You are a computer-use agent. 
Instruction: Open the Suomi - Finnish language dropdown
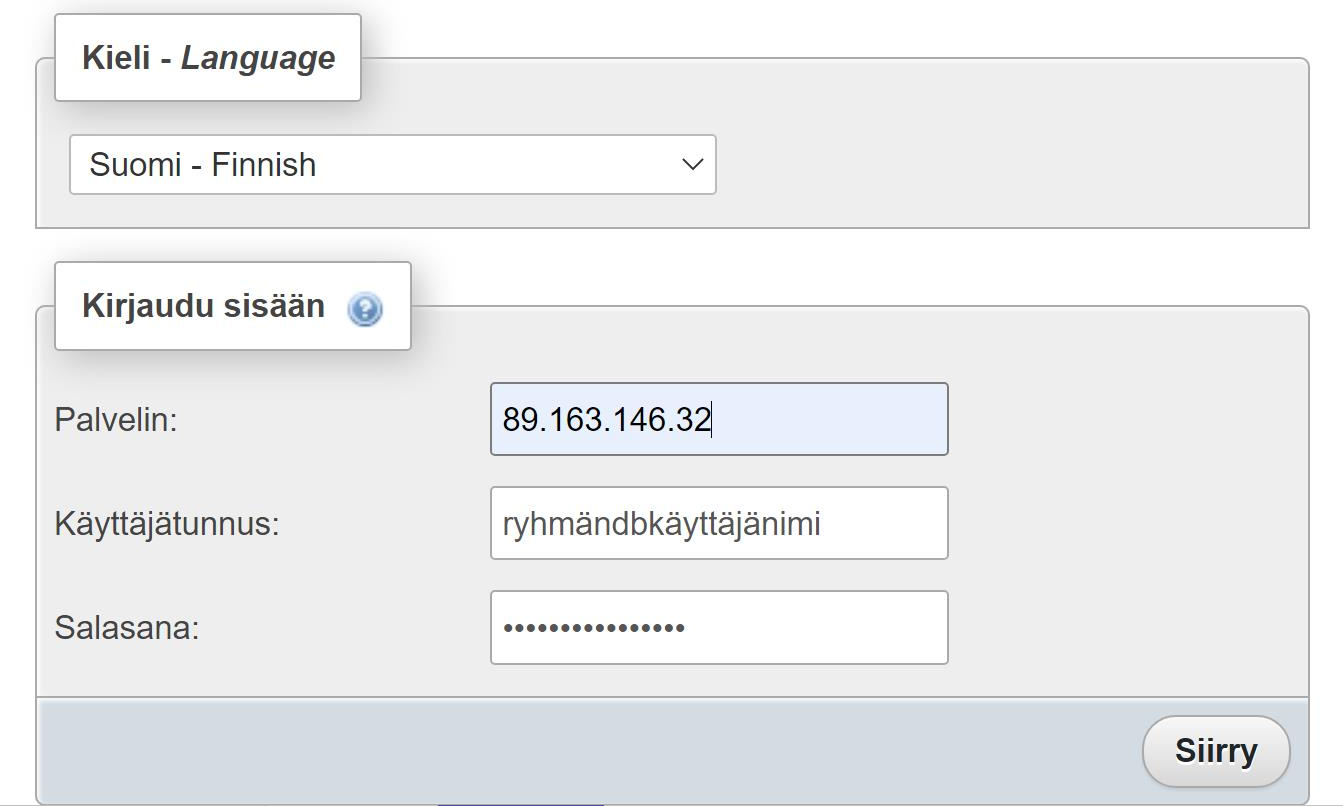point(393,164)
